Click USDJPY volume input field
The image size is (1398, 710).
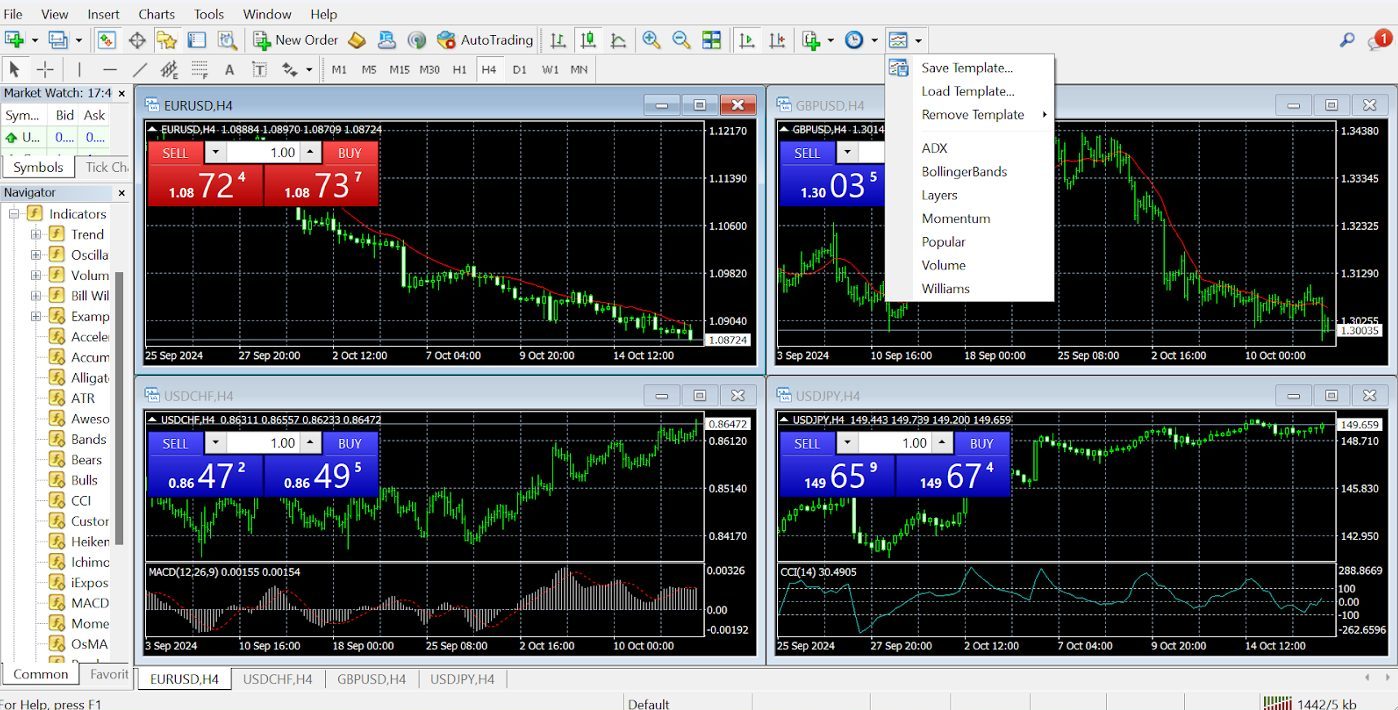point(896,443)
